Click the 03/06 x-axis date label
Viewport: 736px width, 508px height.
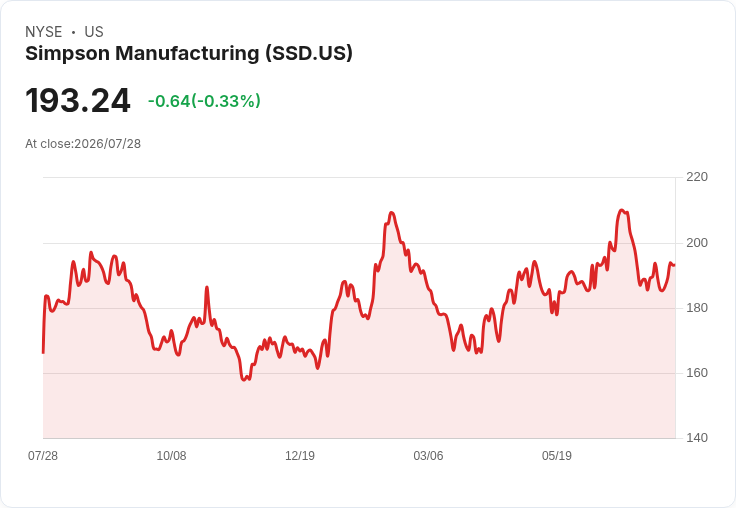coord(428,456)
